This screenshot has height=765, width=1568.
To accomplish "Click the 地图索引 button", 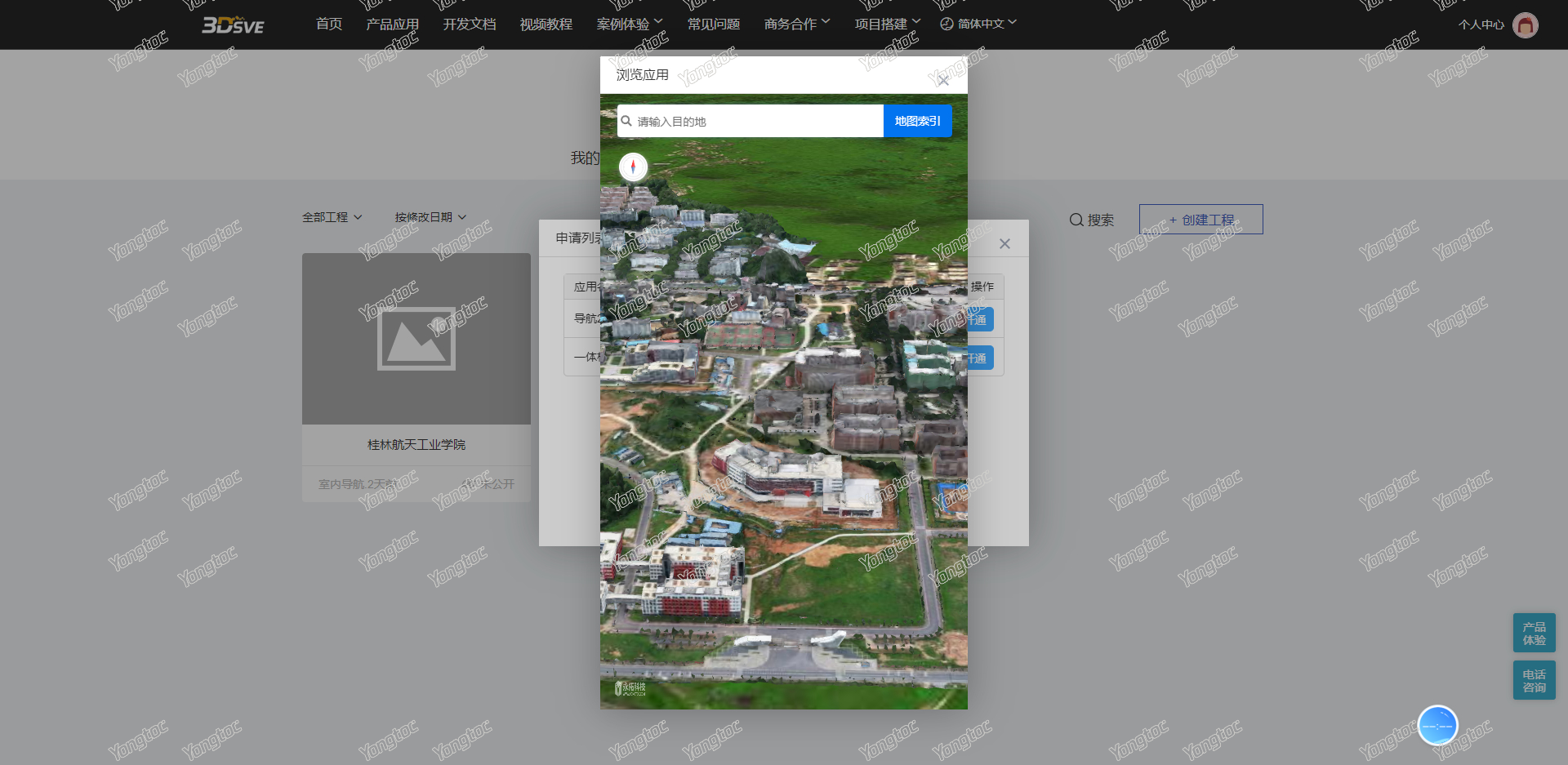I will tap(917, 121).
